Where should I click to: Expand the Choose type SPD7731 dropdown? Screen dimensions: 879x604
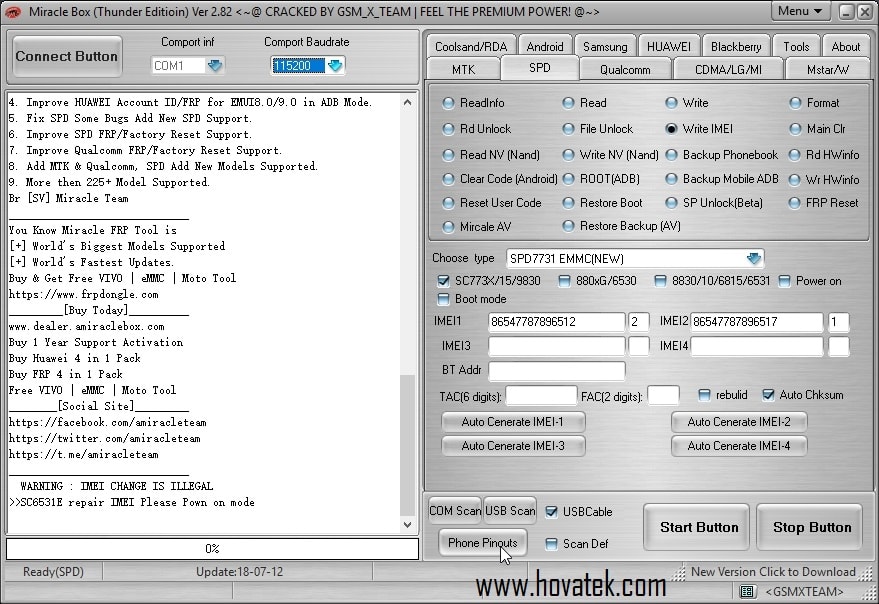pos(753,259)
